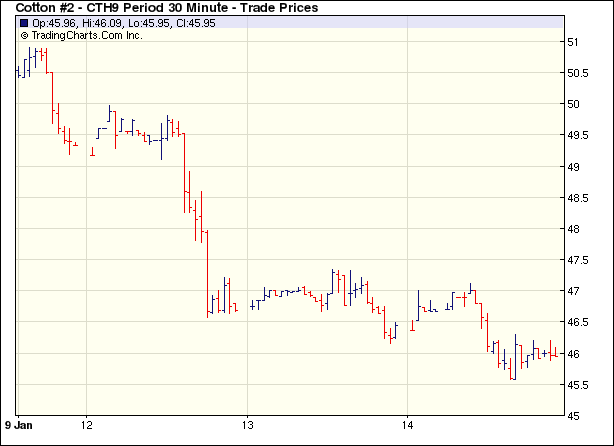Click the 50 price axis label
This screenshot has width=614, height=446.
tap(573, 104)
